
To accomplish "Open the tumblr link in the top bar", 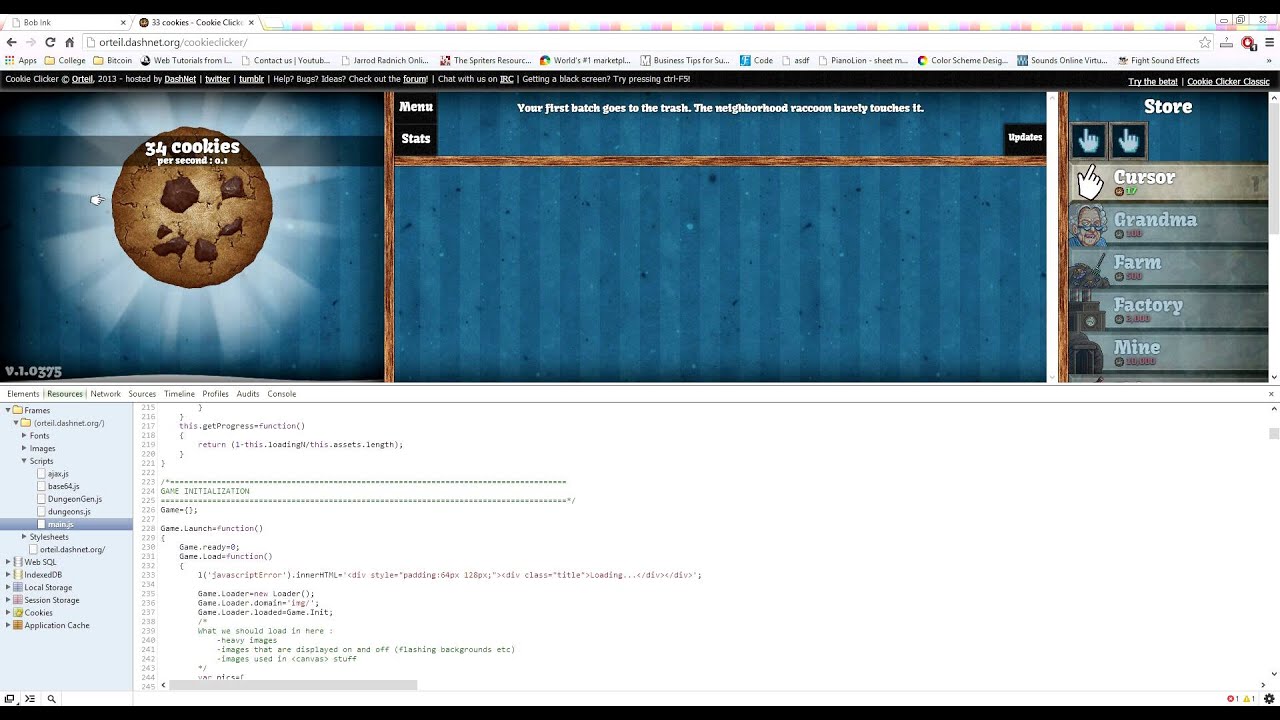I will [x=251, y=79].
